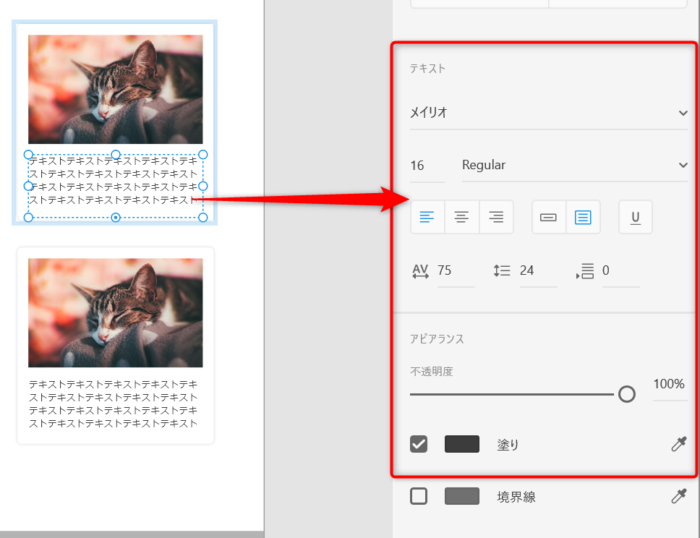Align text to the left
Image resolution: width=700 pixels, height=538 pixels.
coord(428,217)
